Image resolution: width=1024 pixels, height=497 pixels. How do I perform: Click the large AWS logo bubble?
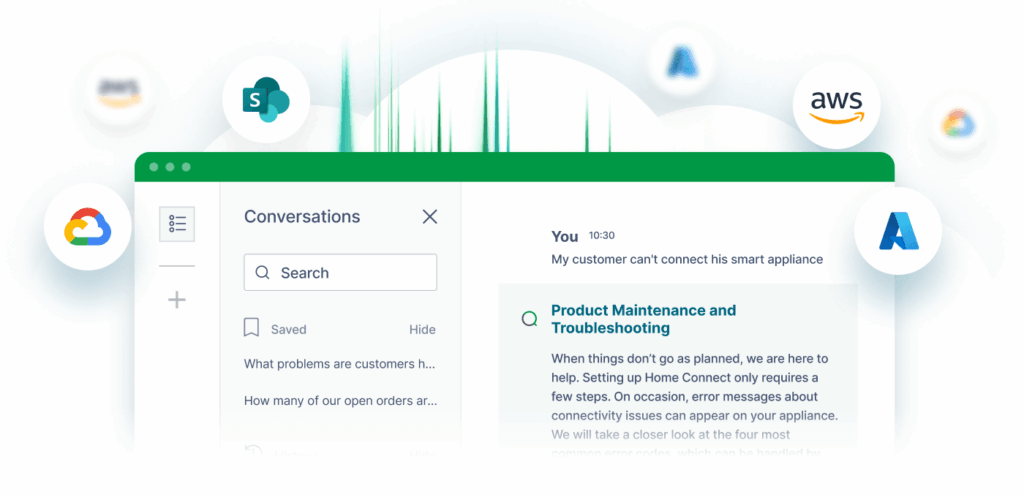click(x=837, y=105)
